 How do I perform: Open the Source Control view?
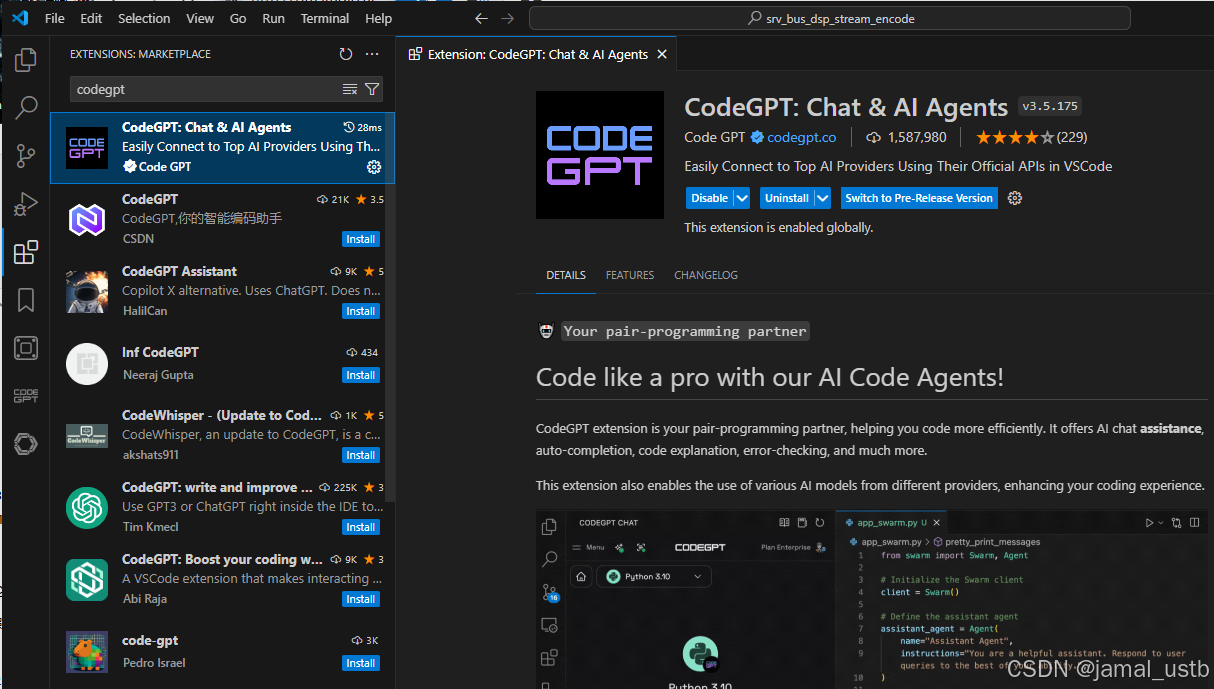(26, 155)
